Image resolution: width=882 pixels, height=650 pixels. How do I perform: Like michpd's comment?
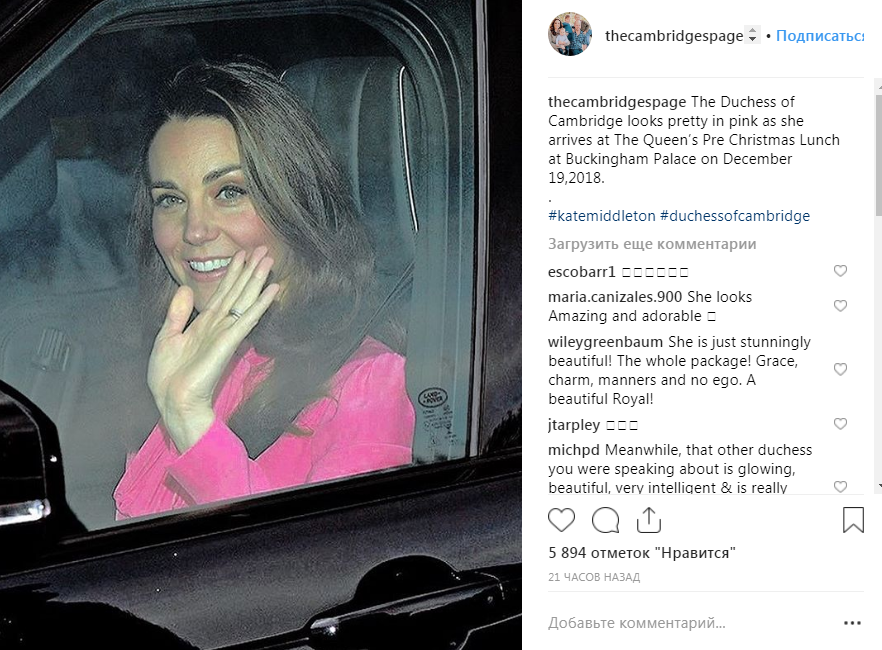coord(840,486)
